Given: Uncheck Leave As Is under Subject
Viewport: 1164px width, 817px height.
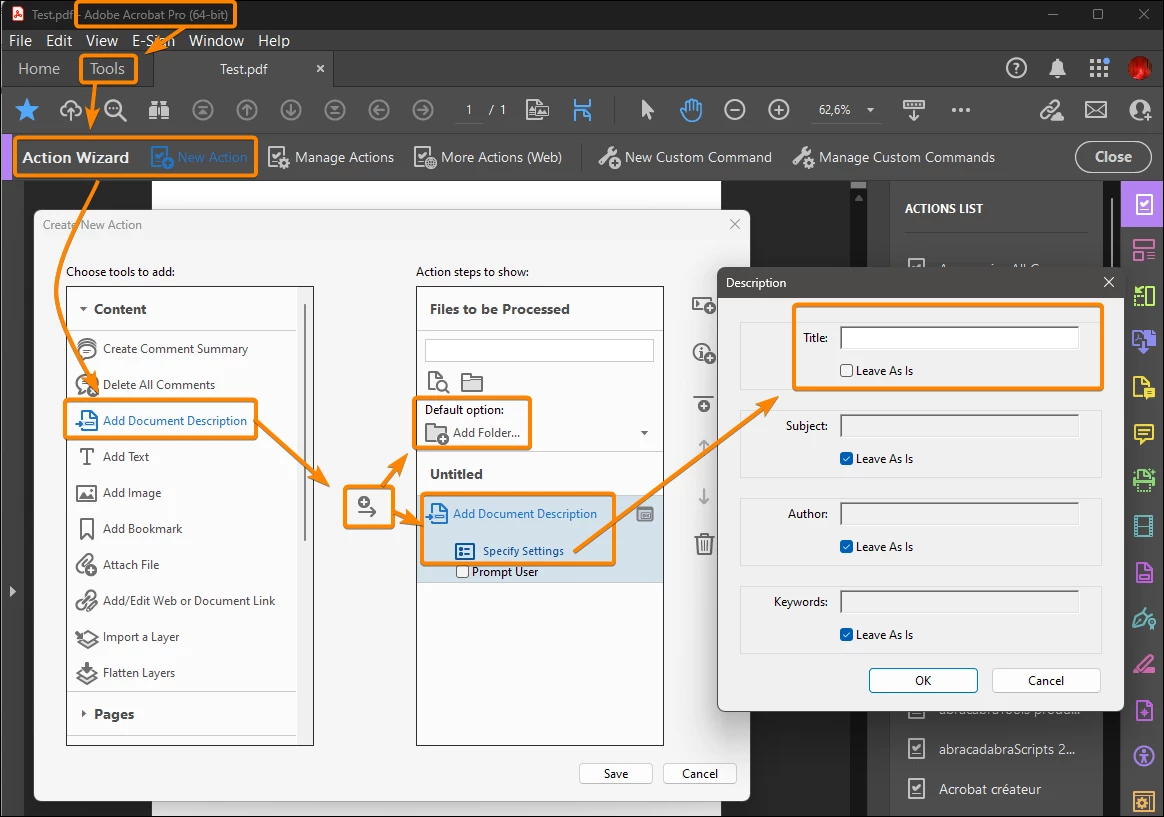Looking at the screenshot, I should 846,459.
